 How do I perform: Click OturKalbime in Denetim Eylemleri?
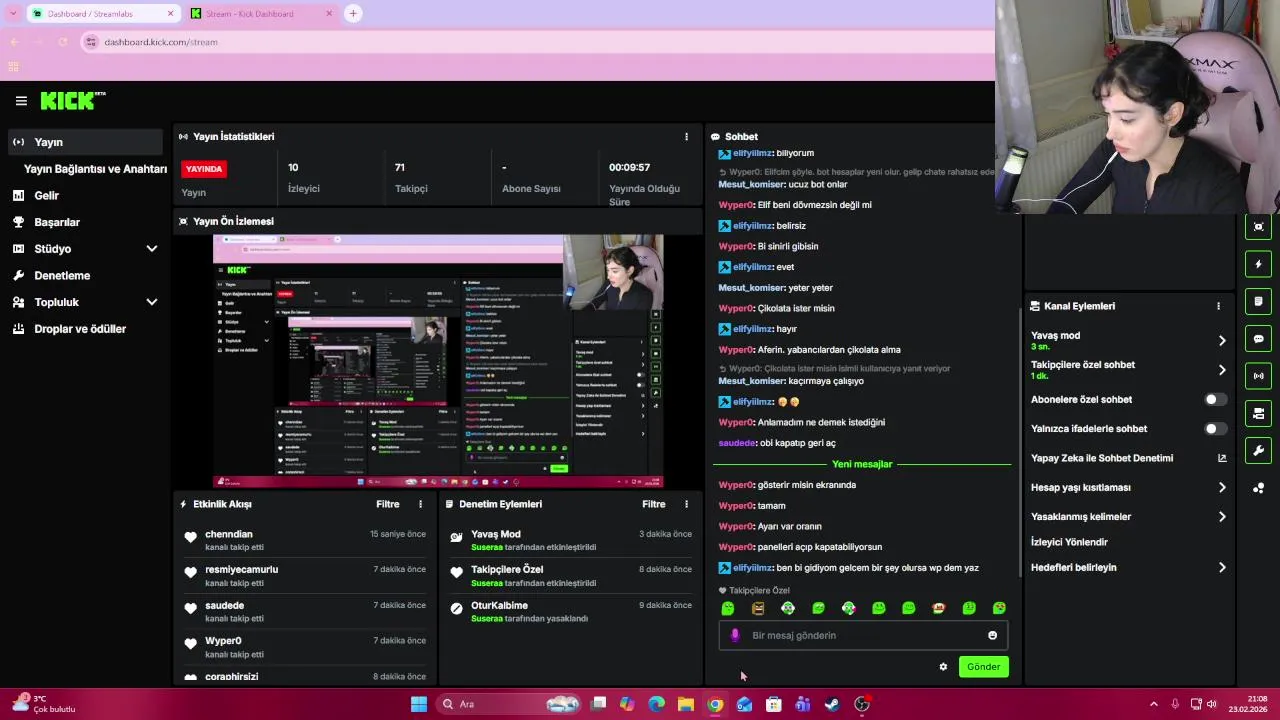pyautogui.click(x=499, y=606)
